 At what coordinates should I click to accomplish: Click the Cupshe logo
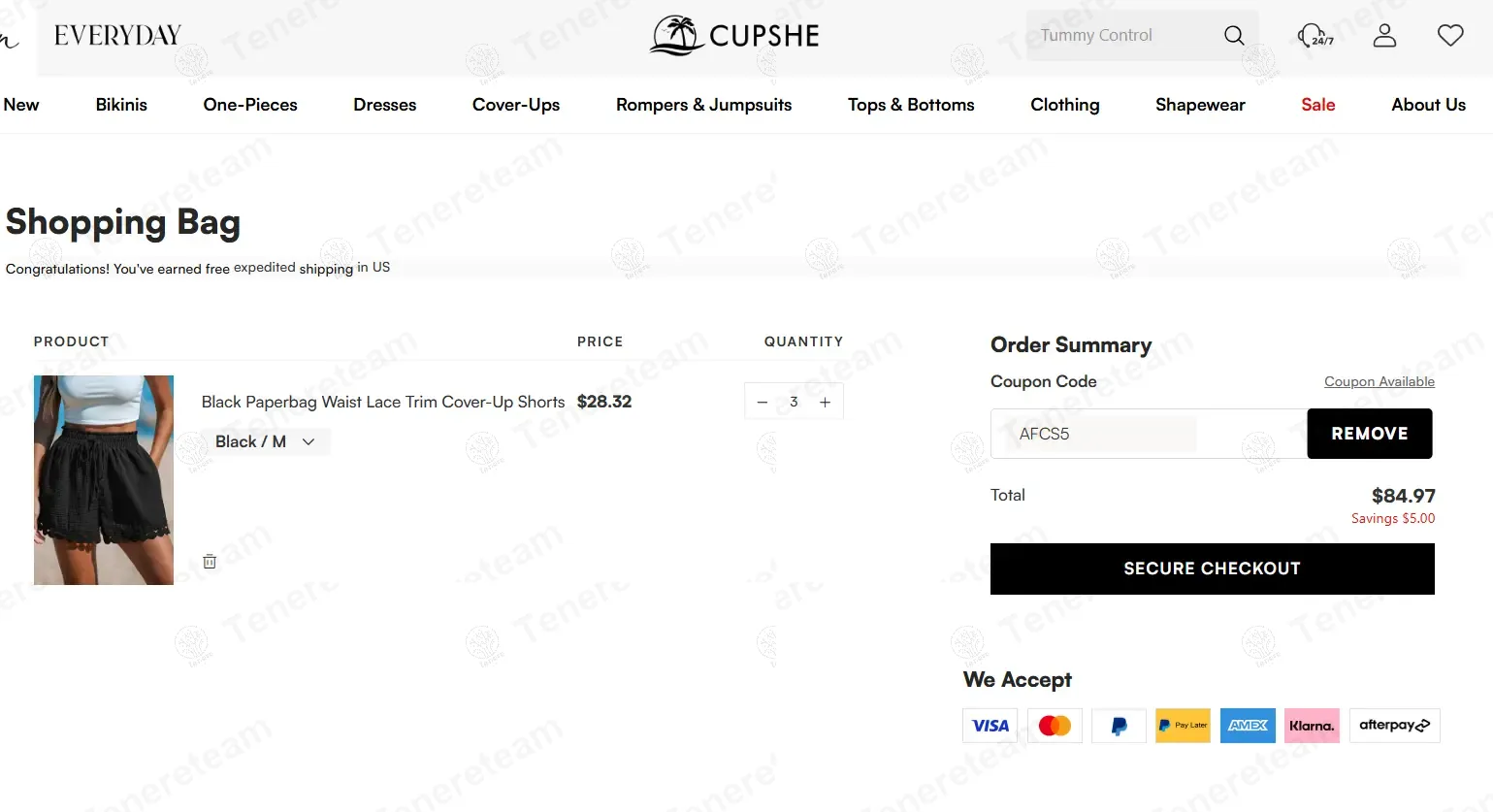[734, 36]
